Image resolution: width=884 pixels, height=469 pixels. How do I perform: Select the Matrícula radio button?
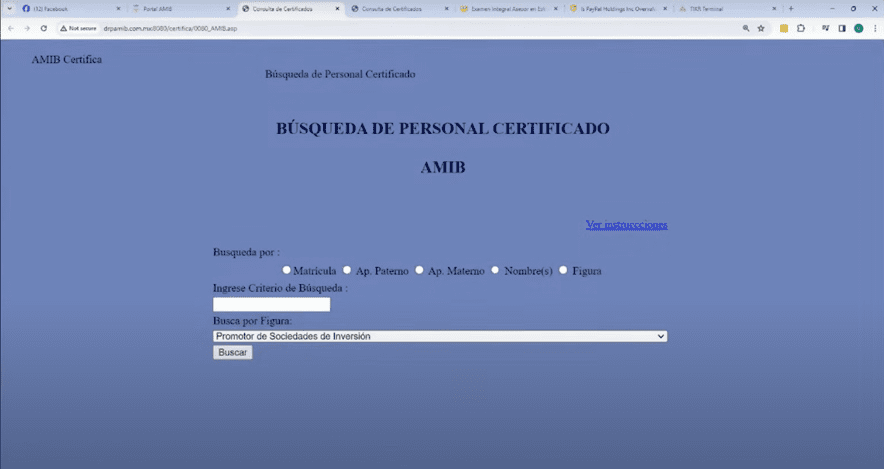pyautogui.click(x=287, y=270)
